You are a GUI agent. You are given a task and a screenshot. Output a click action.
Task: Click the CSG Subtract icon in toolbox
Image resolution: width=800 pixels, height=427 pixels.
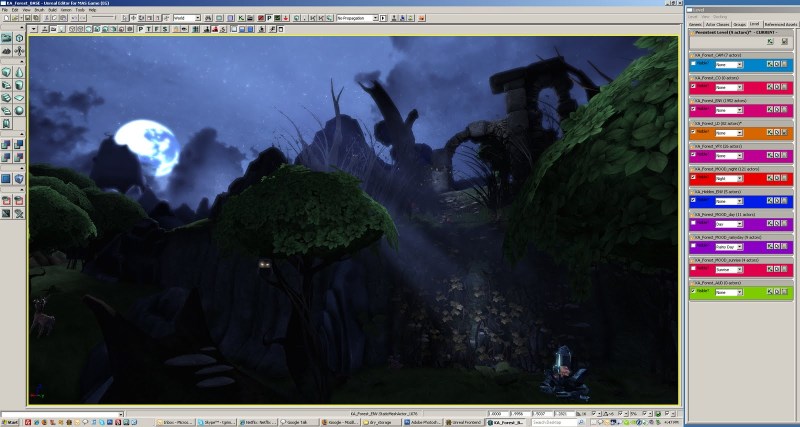(x=19, y=144)
